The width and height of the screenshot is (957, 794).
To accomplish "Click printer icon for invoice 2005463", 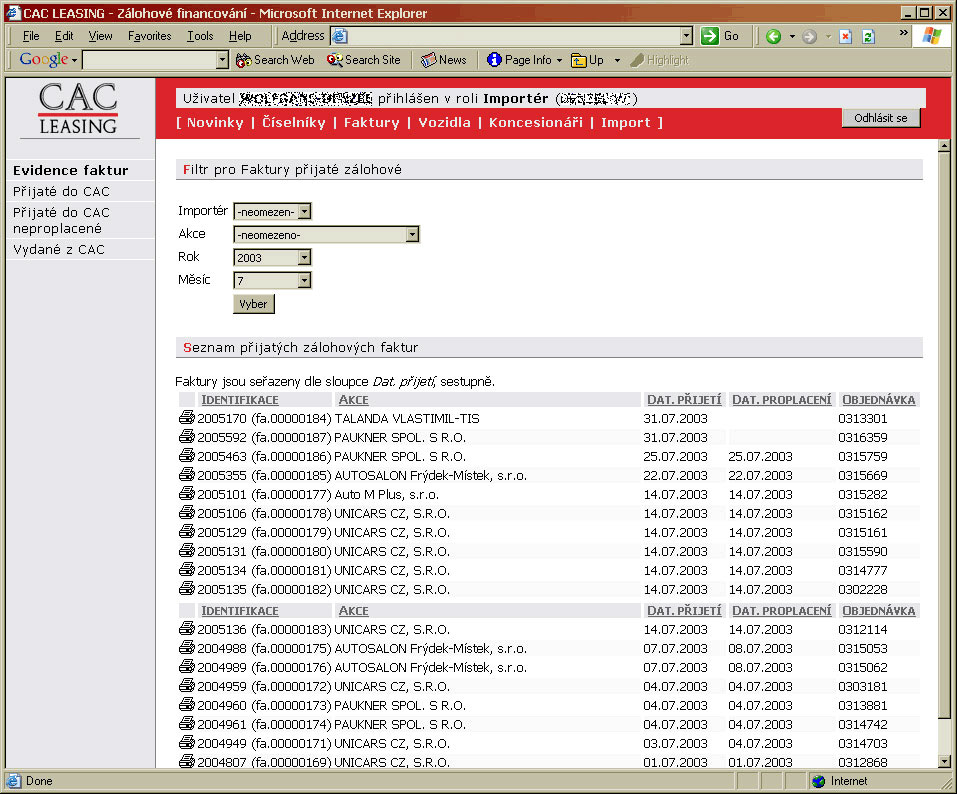I will [187, 455].
